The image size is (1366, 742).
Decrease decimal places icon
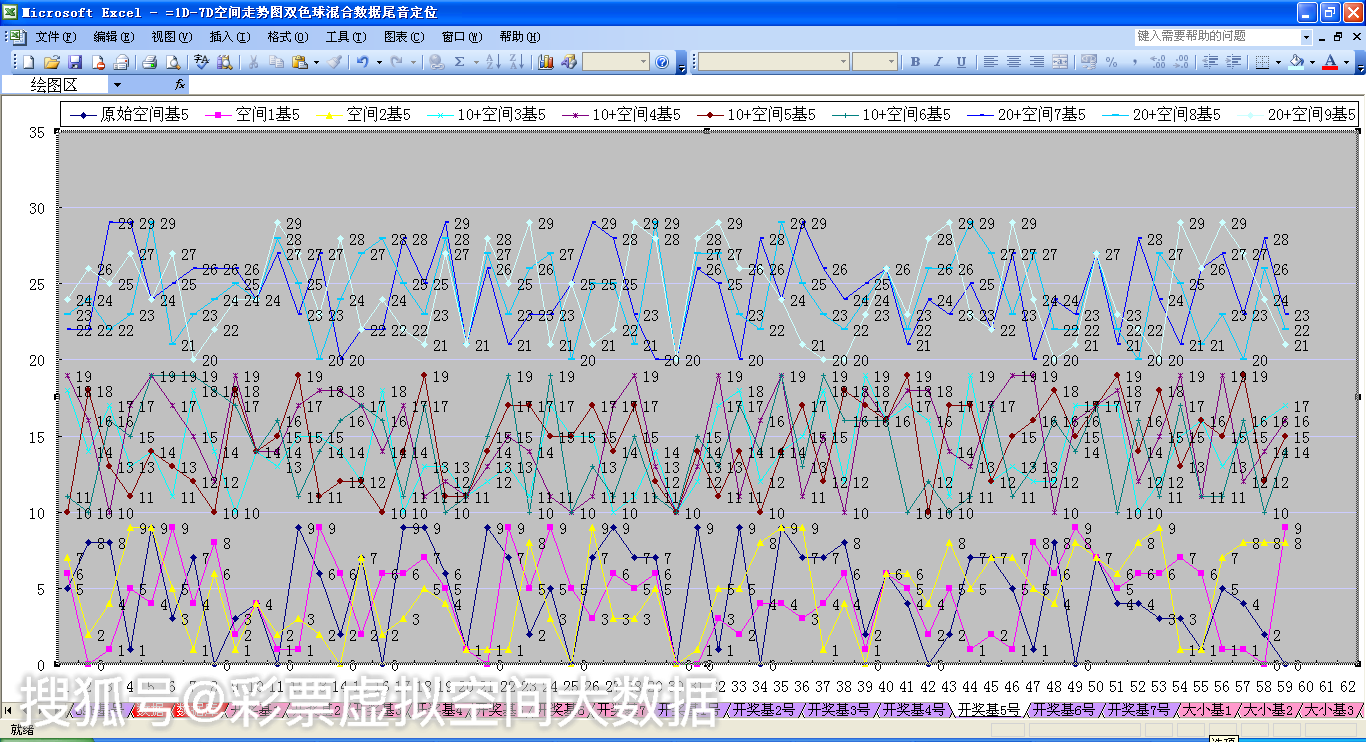[x=1180, y=62]
